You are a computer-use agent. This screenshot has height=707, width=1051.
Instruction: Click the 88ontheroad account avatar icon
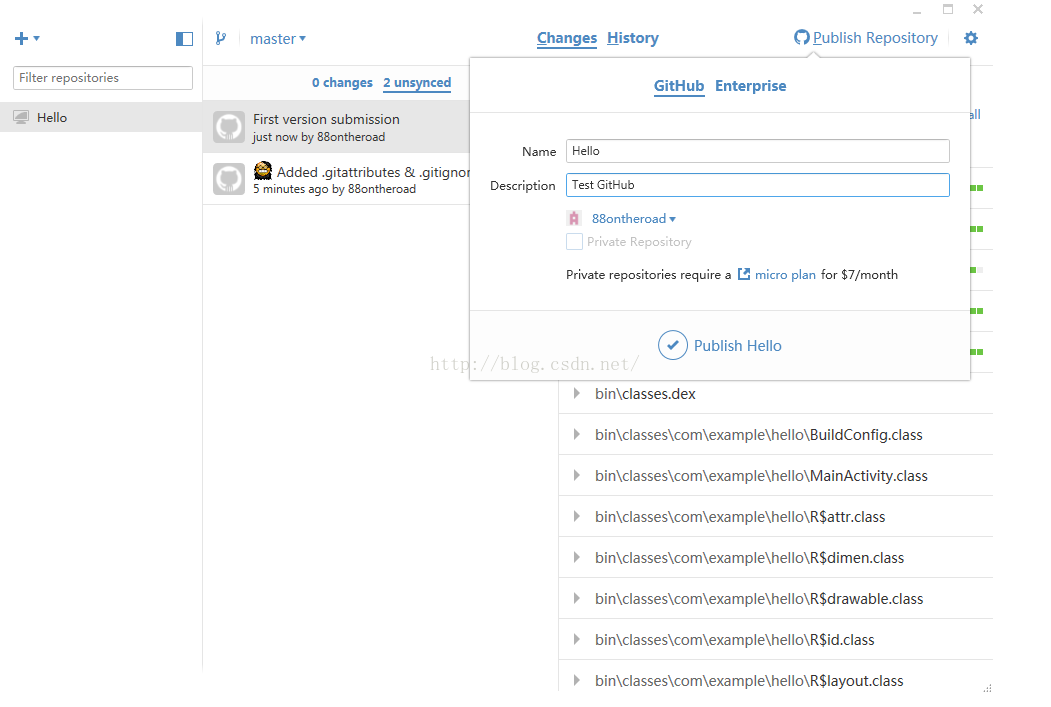574,218
